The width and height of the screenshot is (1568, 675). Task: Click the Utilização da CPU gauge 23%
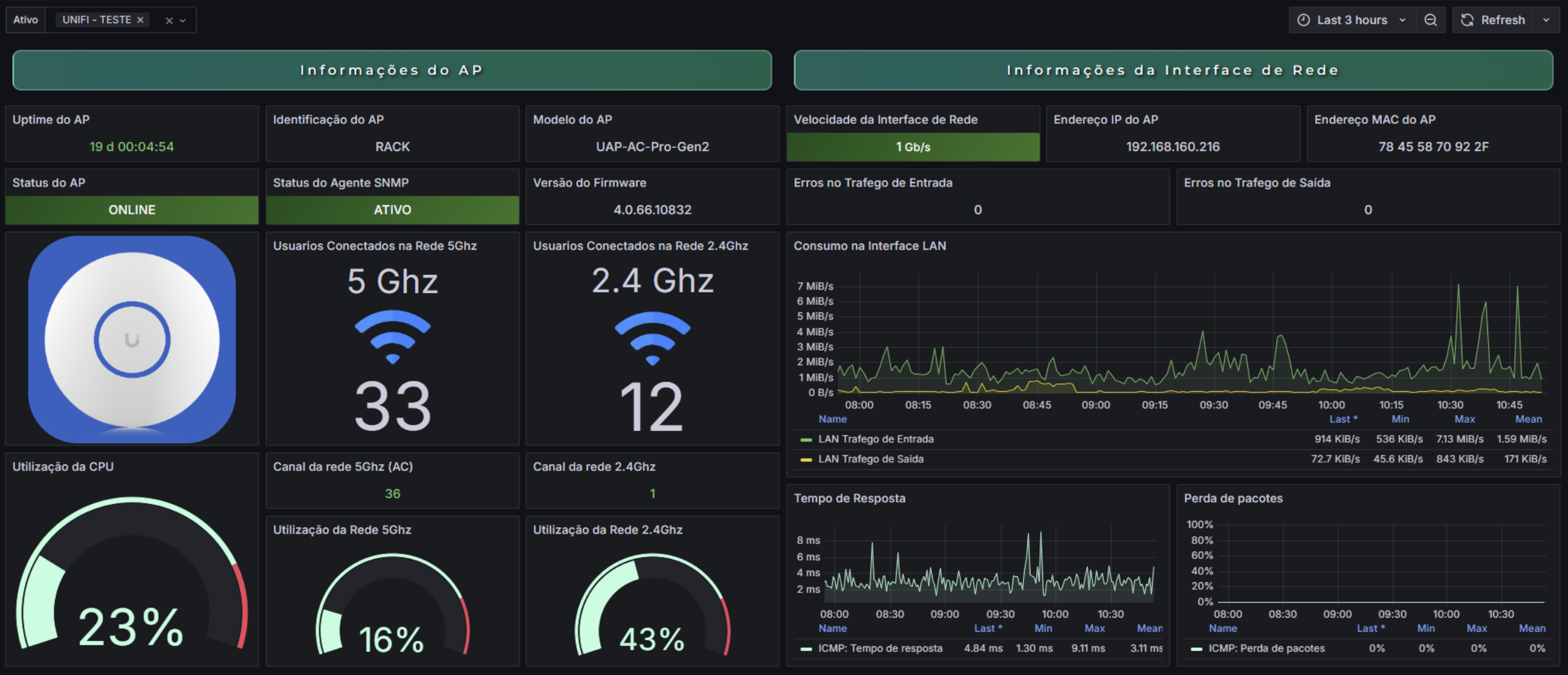click(132, 574)
